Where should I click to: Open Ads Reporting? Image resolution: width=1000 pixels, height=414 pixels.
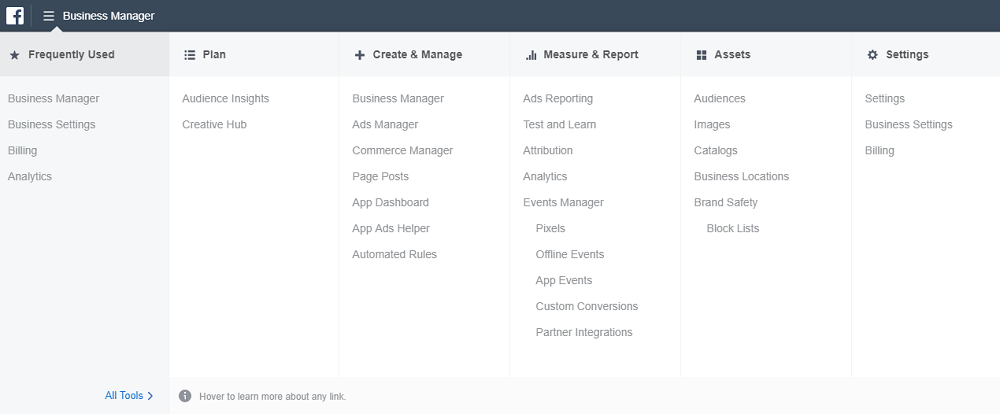pyautogui.click(x=558, y=99)
